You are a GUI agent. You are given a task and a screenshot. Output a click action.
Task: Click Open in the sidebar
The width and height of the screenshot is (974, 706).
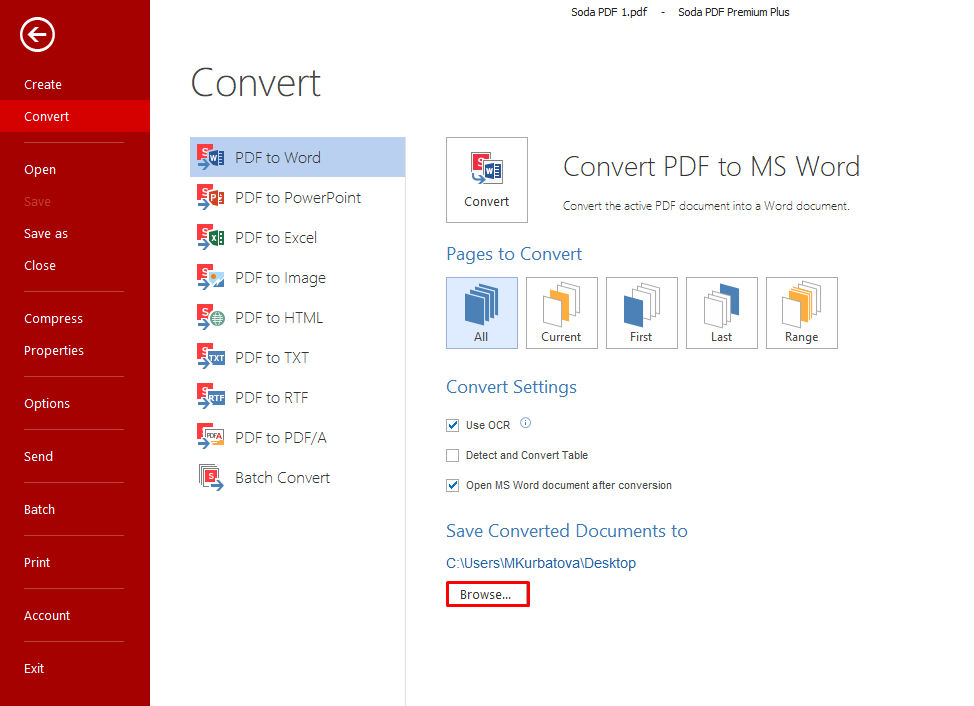coord(40,170)
